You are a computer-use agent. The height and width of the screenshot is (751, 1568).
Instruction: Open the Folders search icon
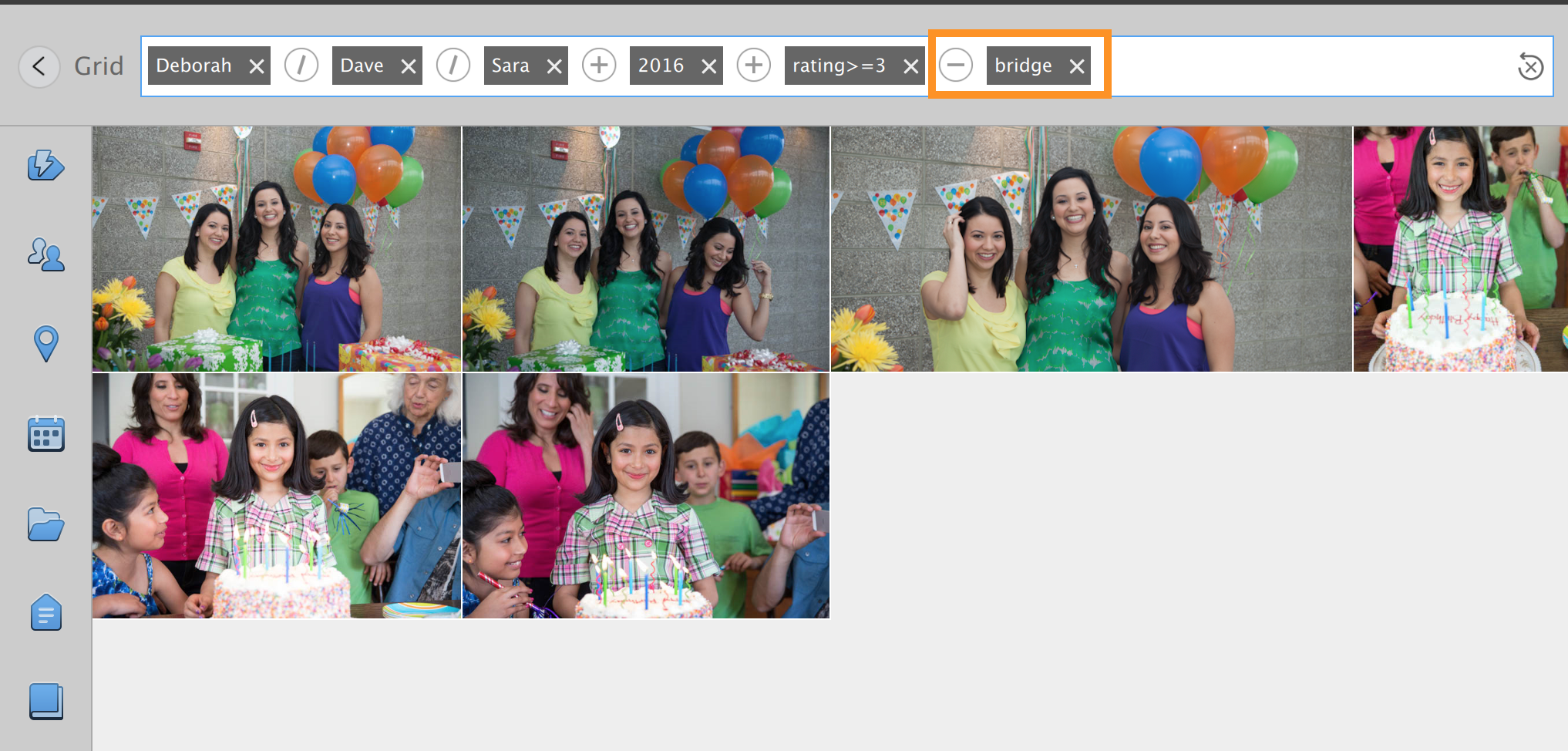(45, 524)
